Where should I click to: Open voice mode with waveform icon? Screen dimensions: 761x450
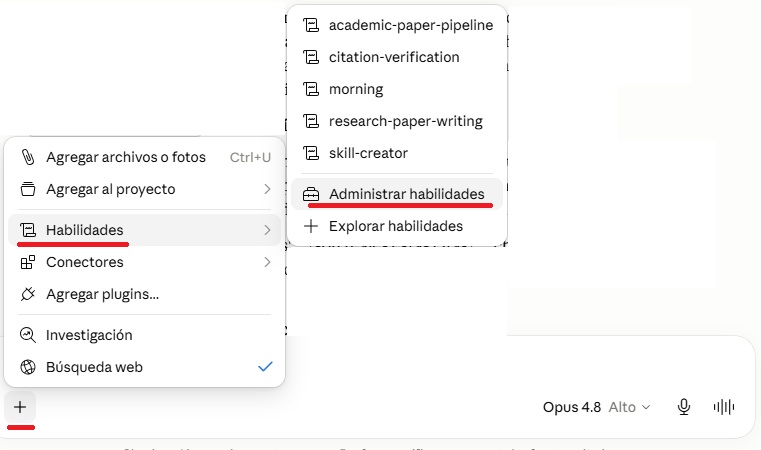coord(724,407)
